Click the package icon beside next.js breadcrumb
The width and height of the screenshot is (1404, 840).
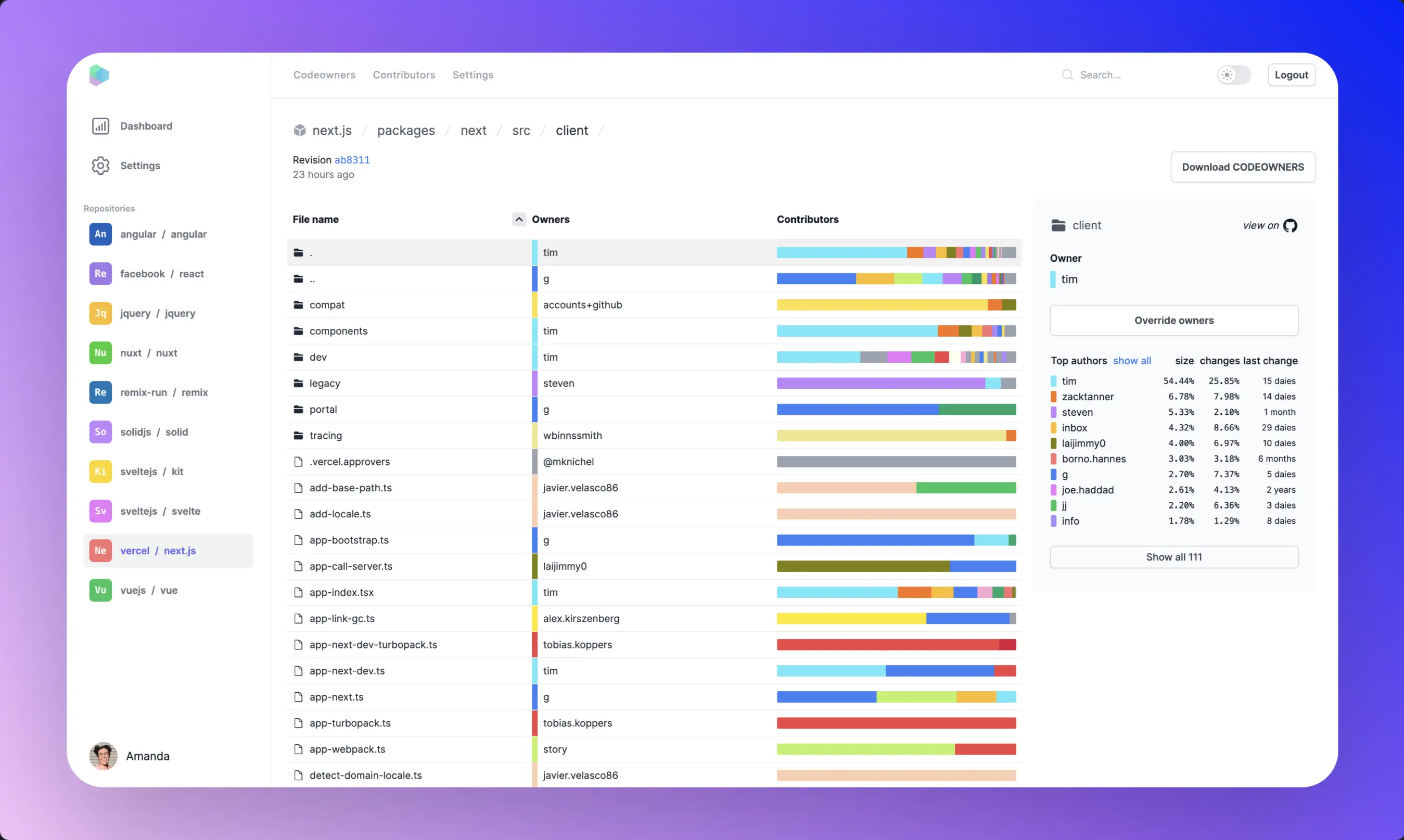pyautogui.click(x=299, y=130)
